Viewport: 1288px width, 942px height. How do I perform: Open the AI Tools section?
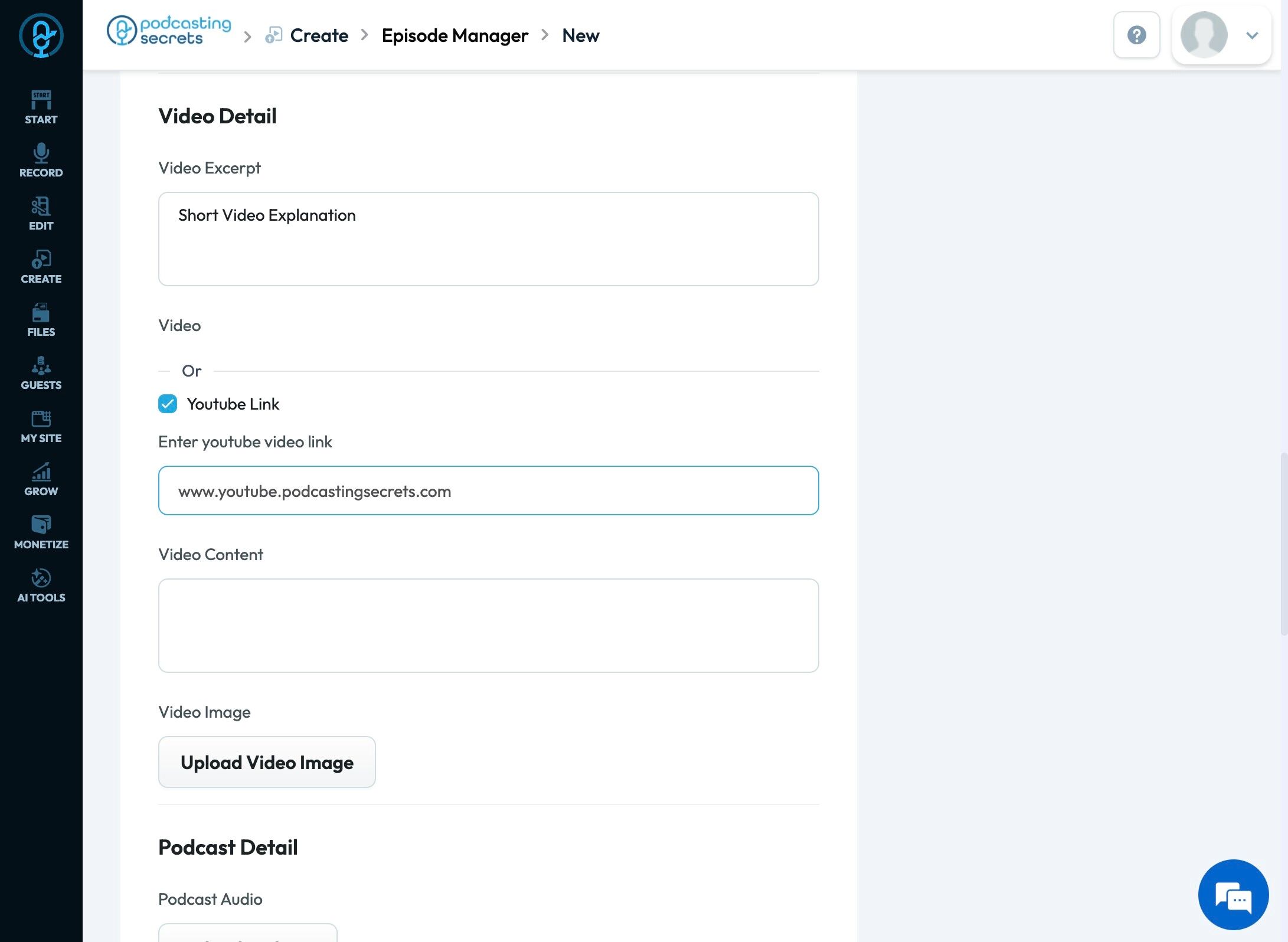tap(41, 586)
